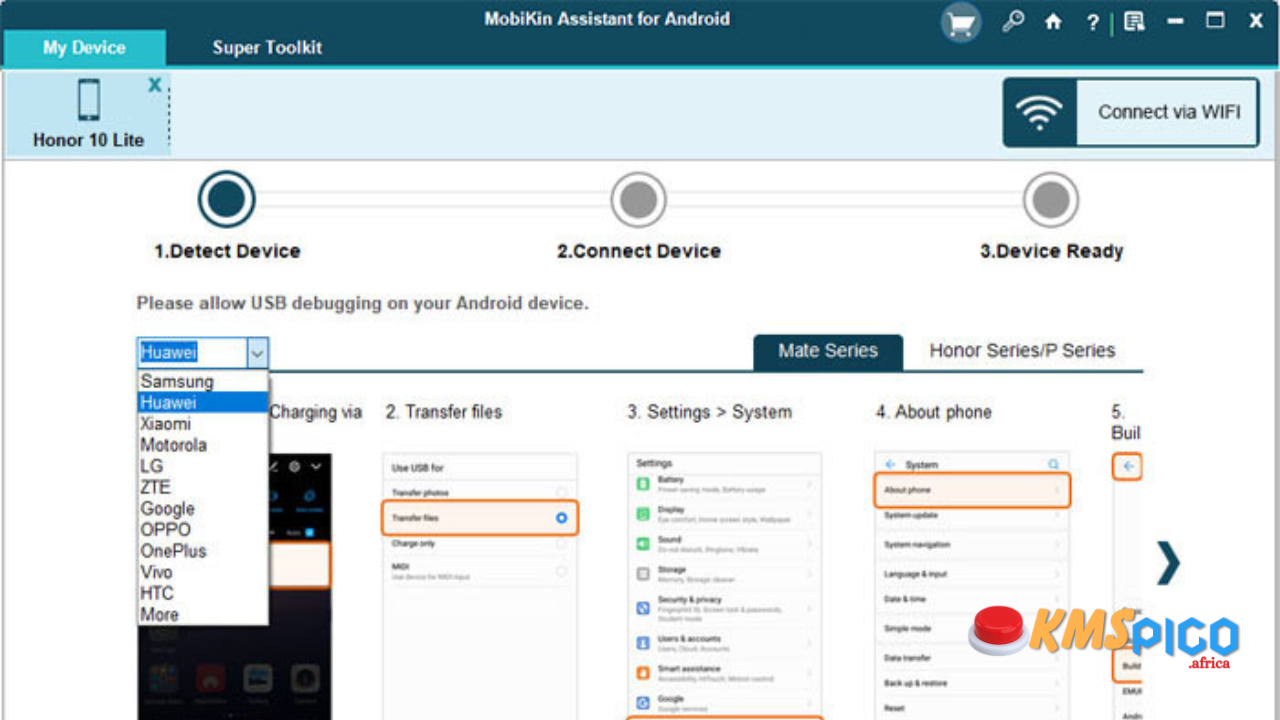Open the Super Toolkit tab
The image size is (1280, 720).
(x=267, y=48)
